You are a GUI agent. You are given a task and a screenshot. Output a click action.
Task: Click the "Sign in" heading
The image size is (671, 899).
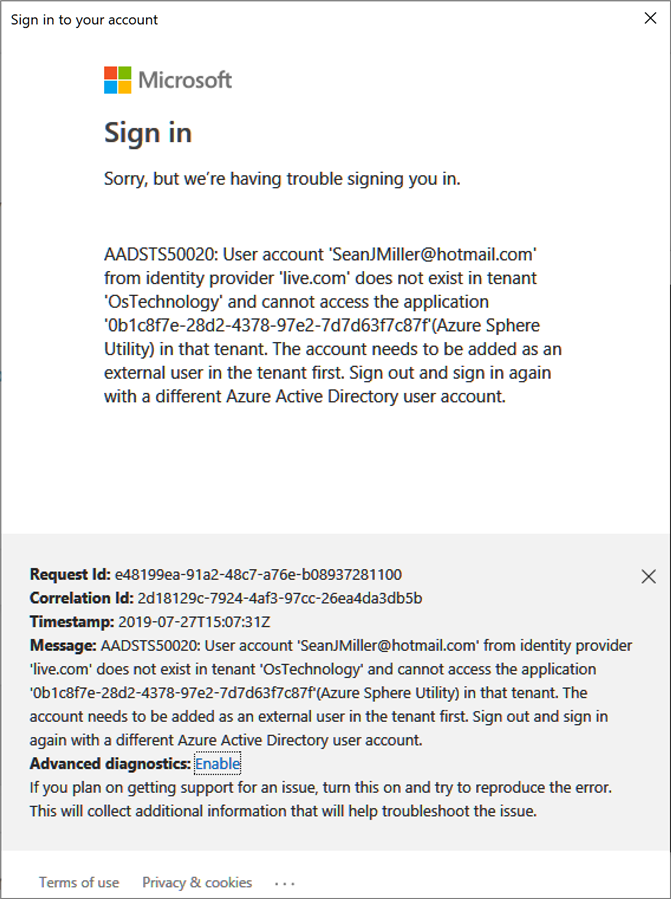[148, 133]
